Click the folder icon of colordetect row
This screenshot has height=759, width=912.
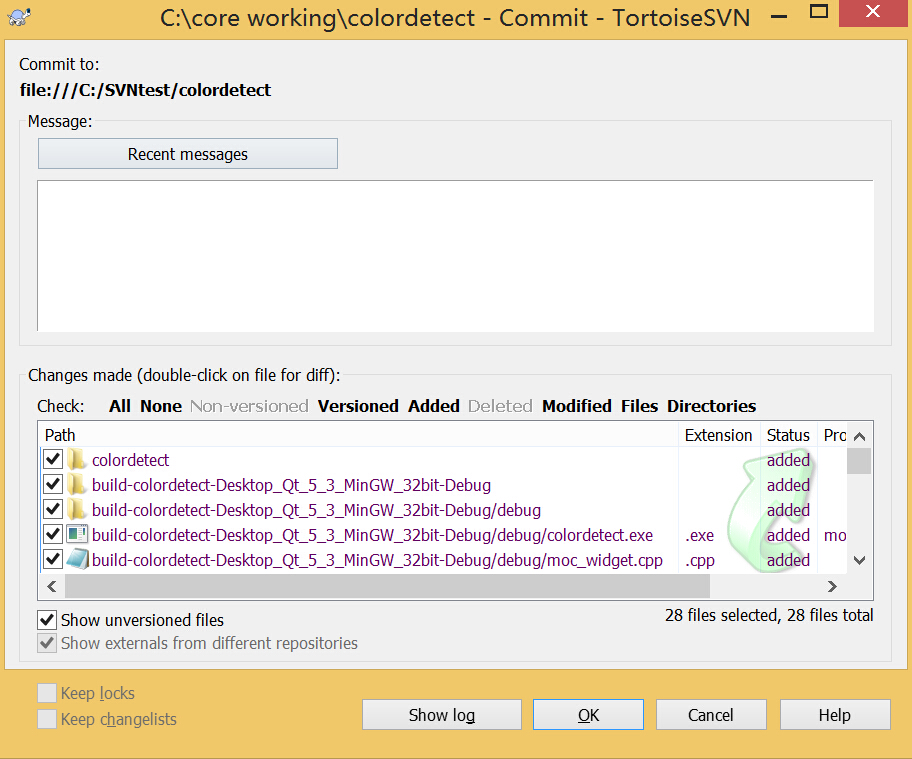point(76,459)
